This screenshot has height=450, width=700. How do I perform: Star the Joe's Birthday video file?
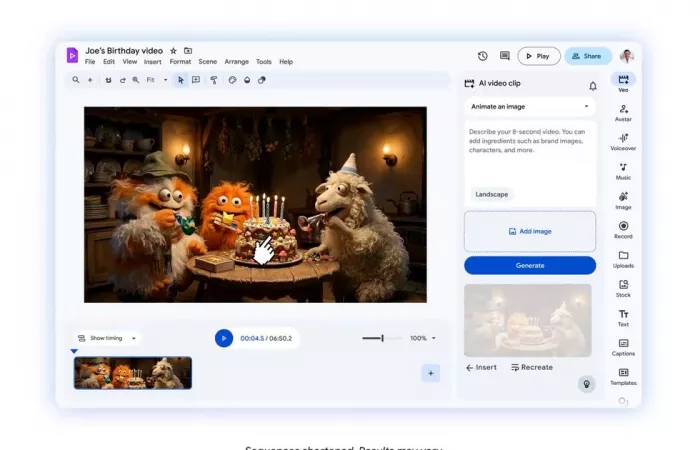(x=173, y=50)
